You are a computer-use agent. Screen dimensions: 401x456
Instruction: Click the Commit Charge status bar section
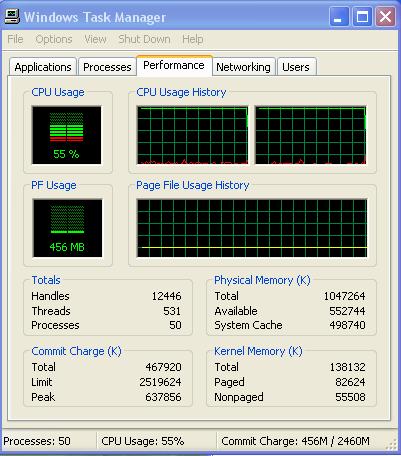(295, 441)
